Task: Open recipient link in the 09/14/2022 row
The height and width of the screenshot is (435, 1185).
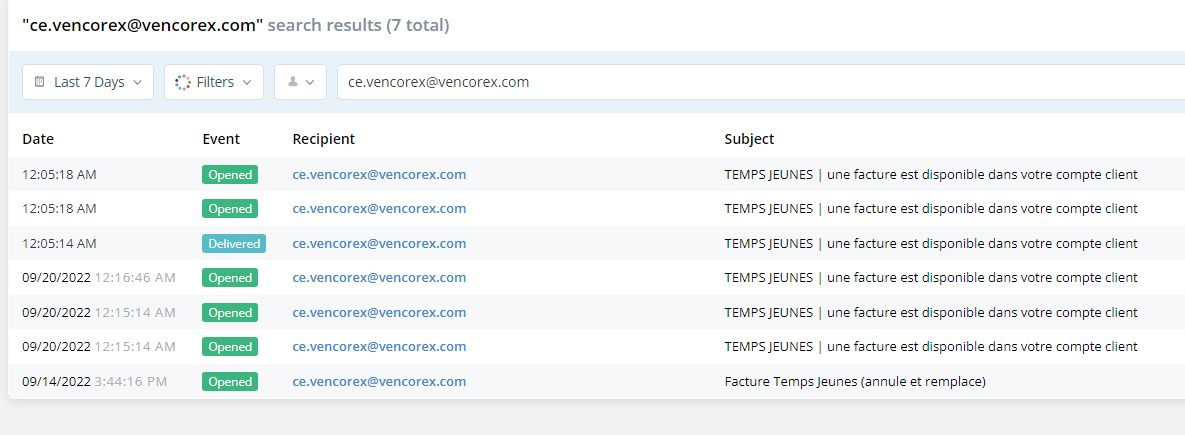Action: (379, 381)
